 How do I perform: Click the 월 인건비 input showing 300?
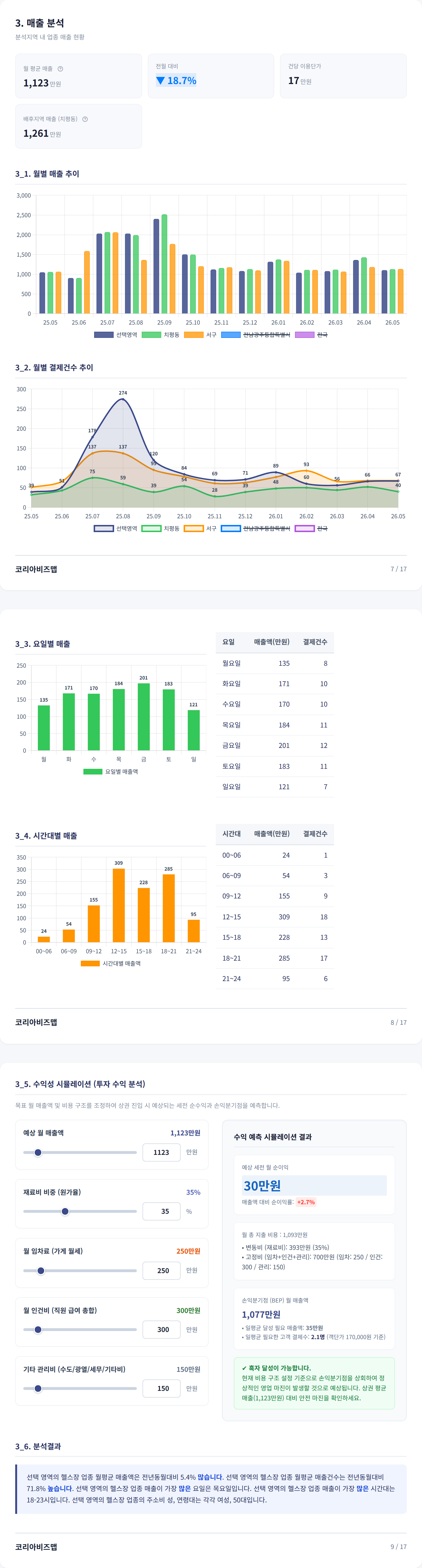pos(161,1329)
